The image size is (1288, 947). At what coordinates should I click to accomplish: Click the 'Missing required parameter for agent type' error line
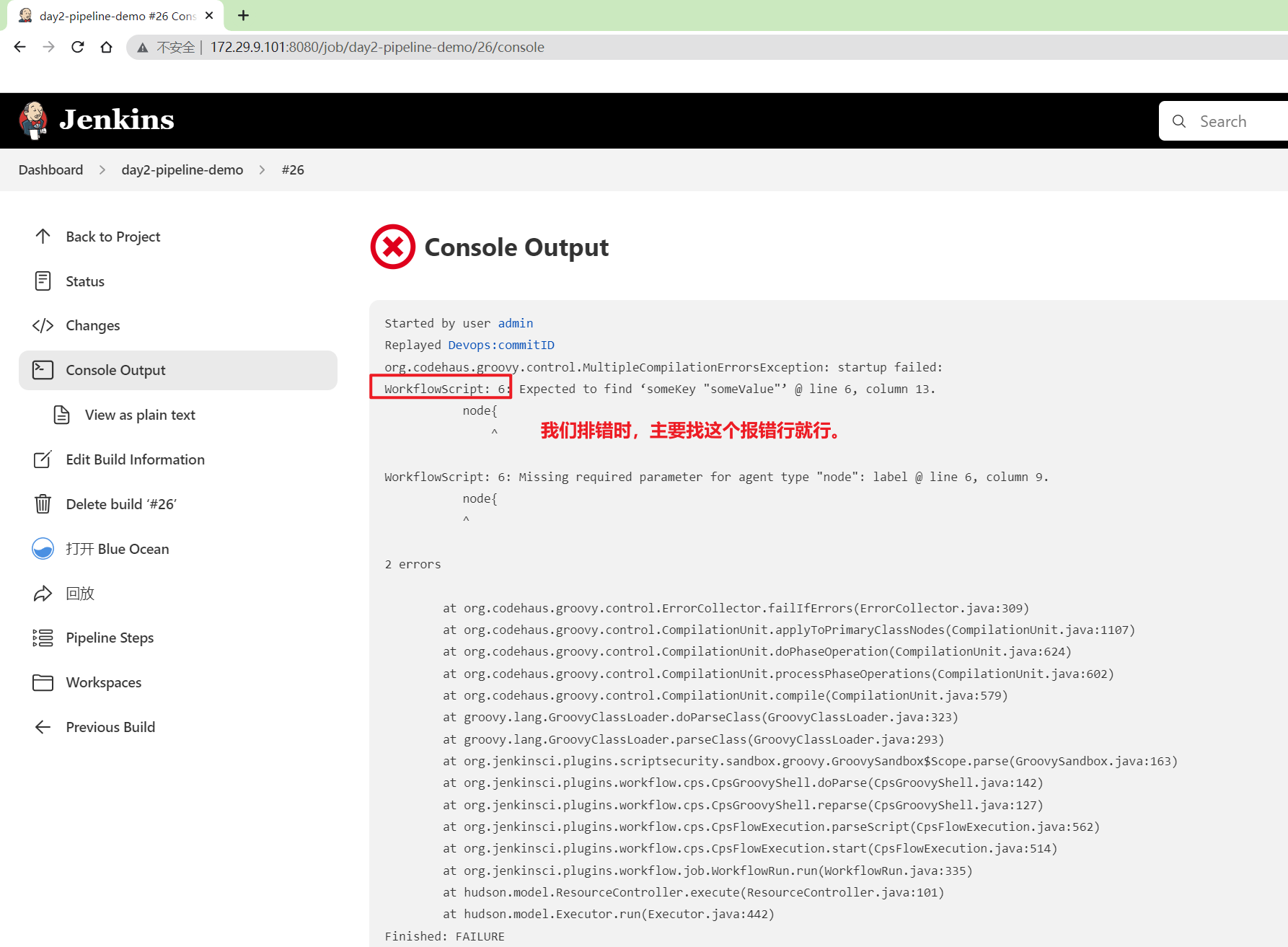(x=716, y=477)
